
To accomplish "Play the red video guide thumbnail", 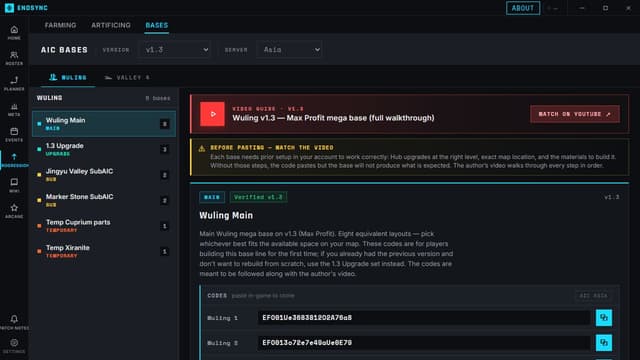I will pos(212,114).
